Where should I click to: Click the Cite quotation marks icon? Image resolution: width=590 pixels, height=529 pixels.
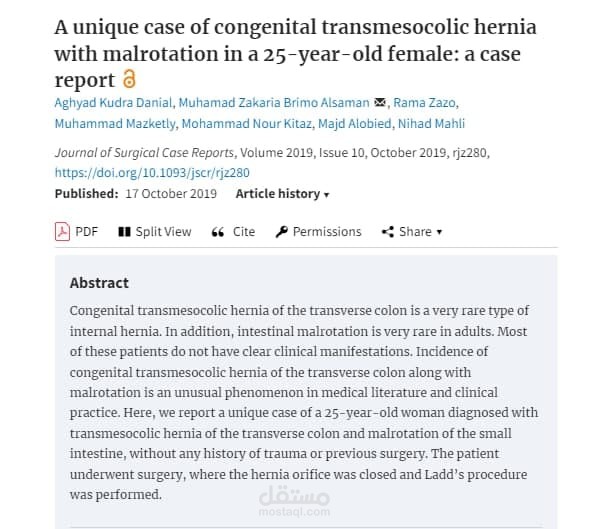218,232
